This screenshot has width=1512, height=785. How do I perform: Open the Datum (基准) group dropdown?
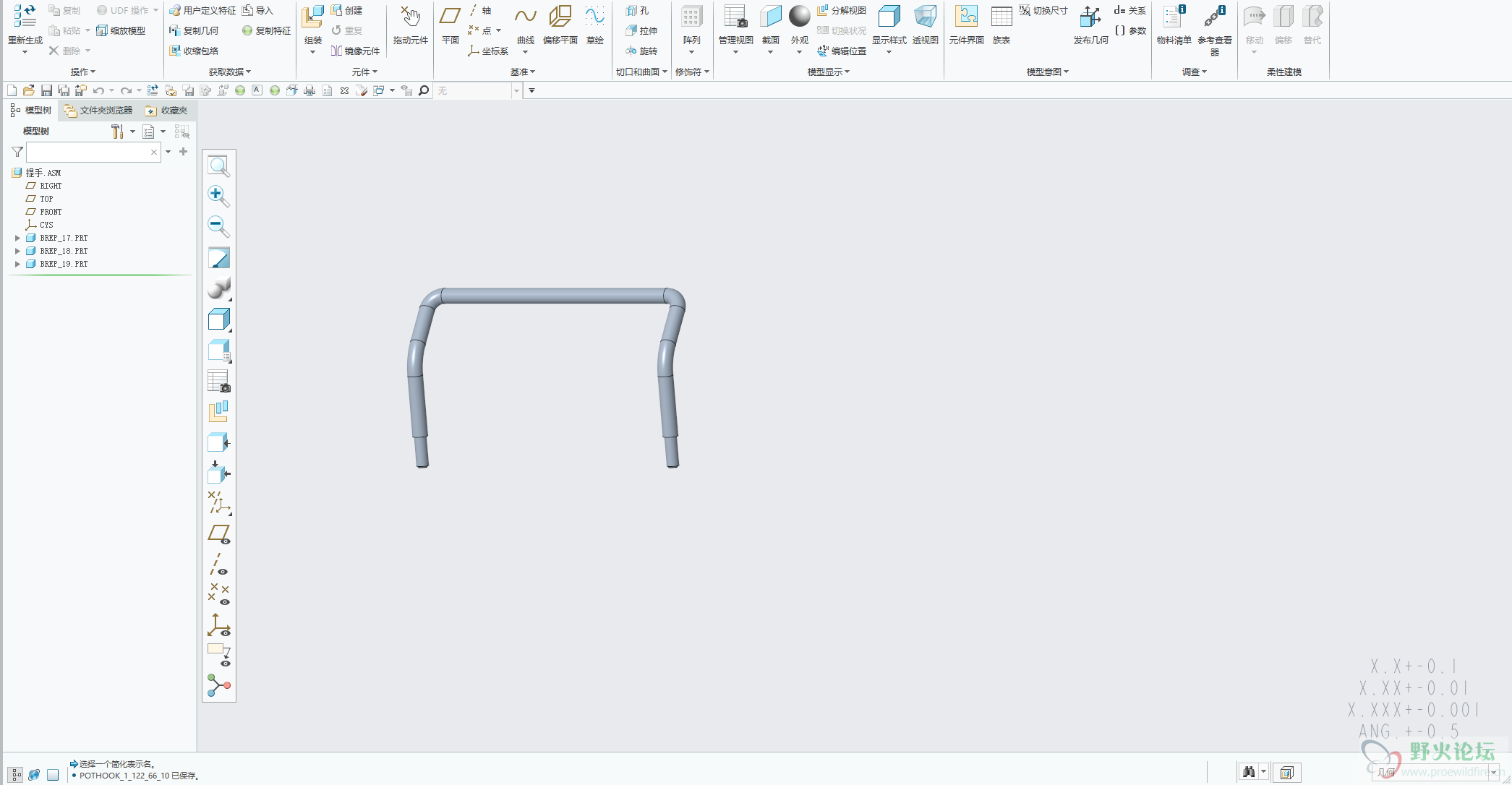click(x=523, y=72)
